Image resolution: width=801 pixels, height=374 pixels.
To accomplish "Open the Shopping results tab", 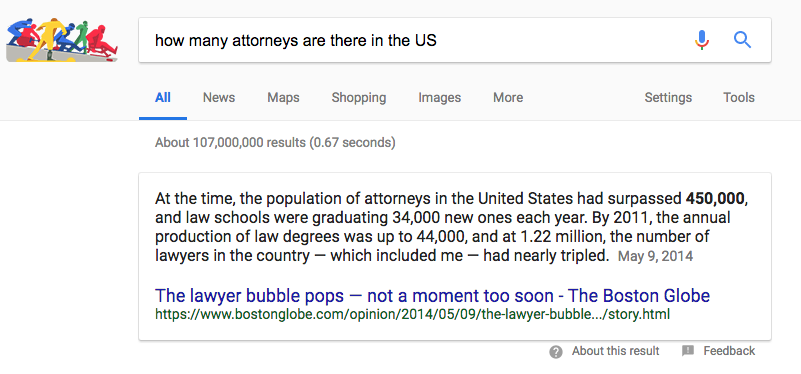I will [359, 98].
